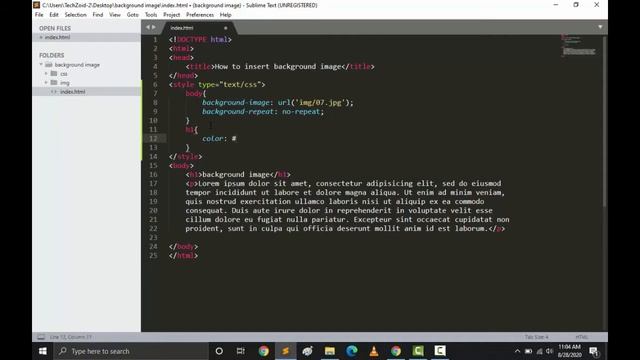
Task: Open the Find menu
Action: coord(98,15)
